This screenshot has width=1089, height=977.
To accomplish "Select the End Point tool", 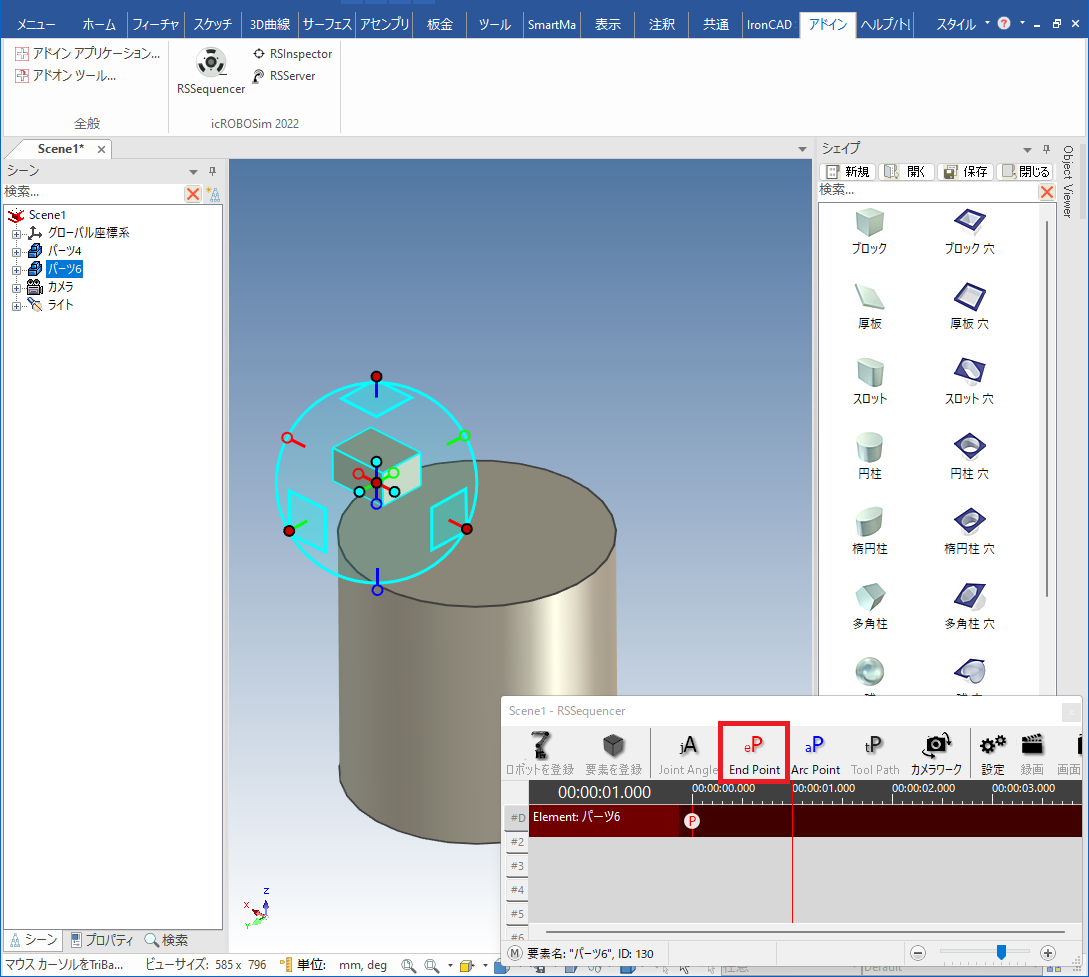I will tap(754, 752).
